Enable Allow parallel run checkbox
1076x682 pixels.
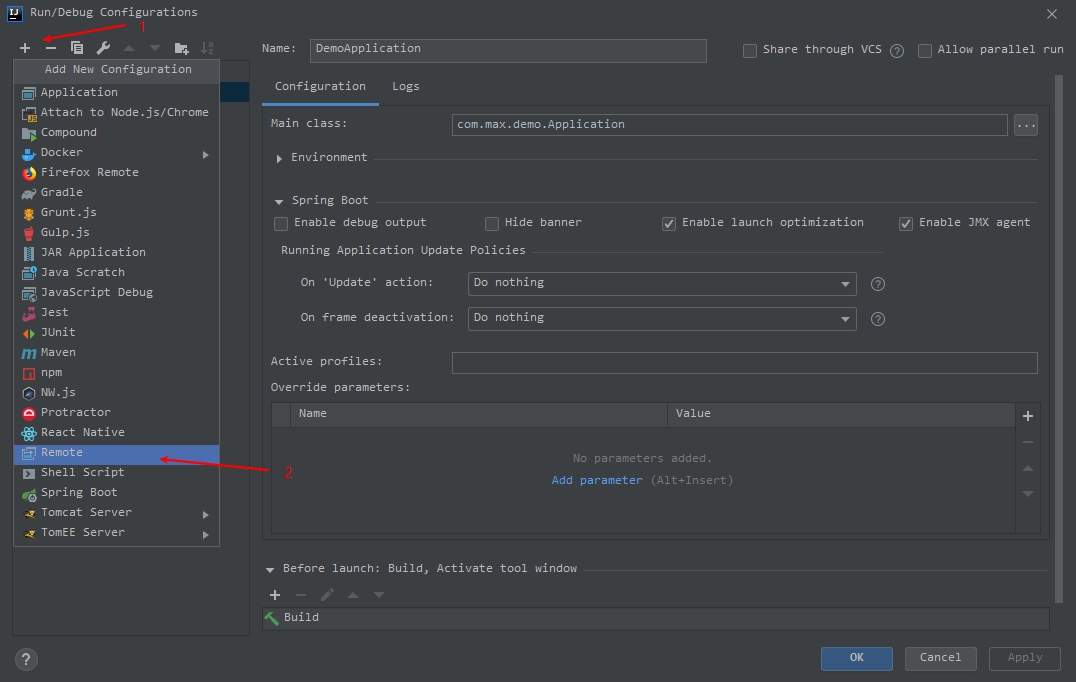coord(925,51)
